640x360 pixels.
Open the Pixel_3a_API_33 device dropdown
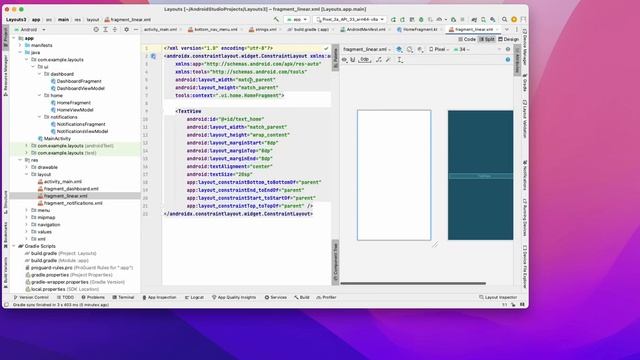coord(350,20)
